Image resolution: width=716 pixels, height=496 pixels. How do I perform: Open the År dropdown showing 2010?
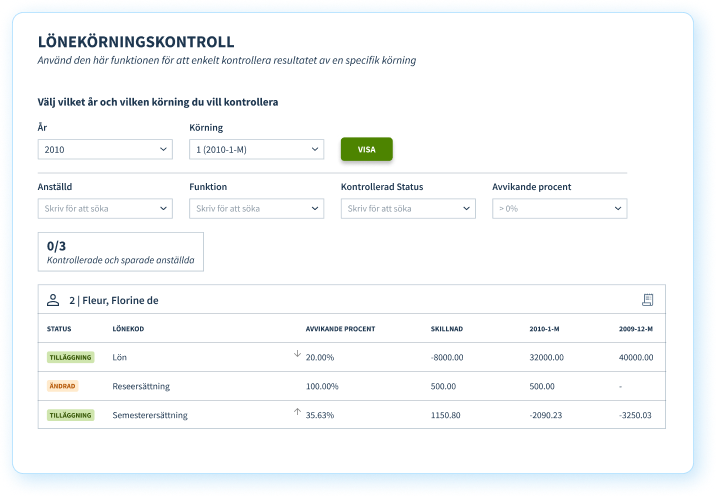click(x=105, y=149)
